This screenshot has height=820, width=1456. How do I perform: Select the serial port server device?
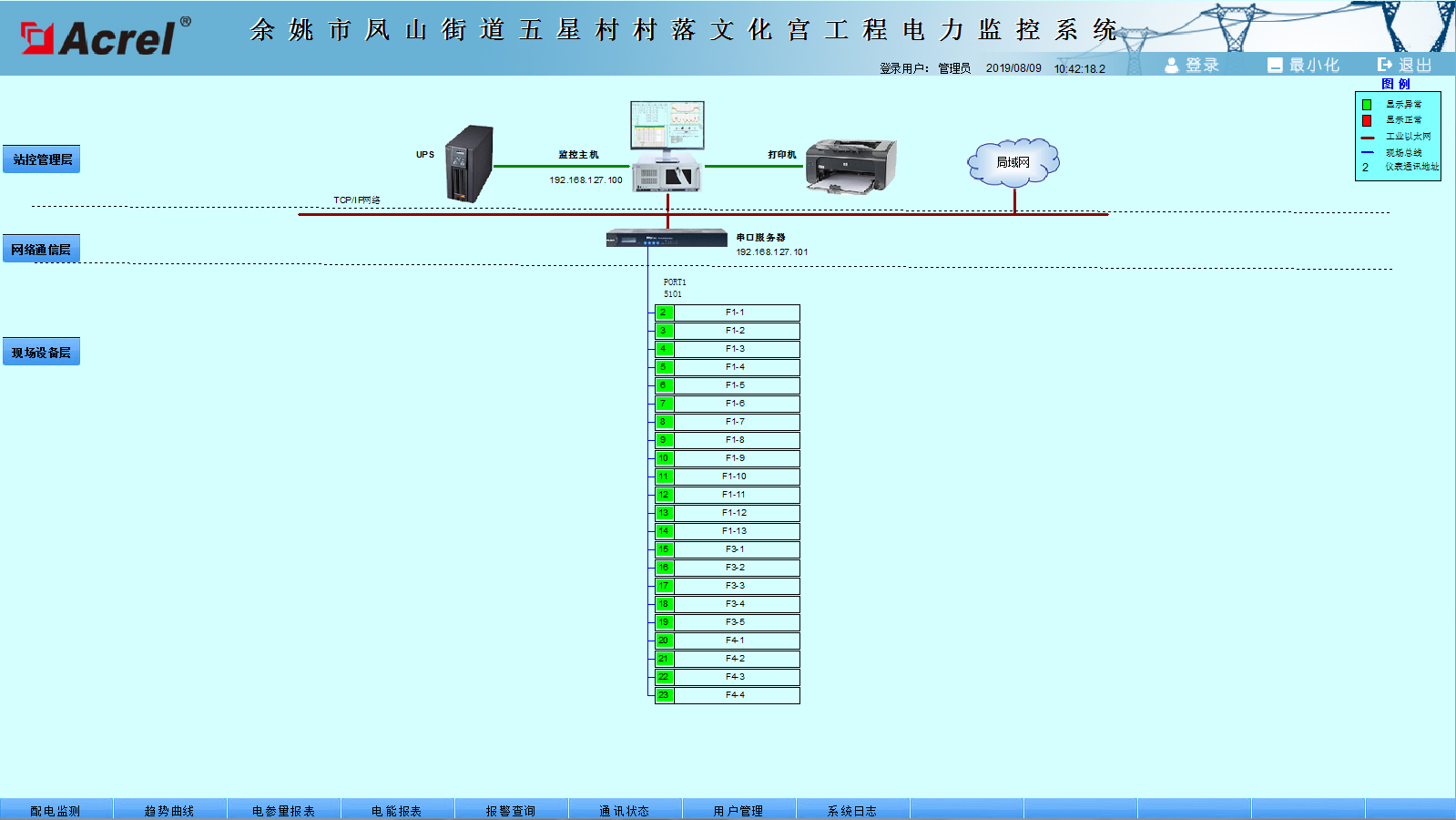click(667, 239)
